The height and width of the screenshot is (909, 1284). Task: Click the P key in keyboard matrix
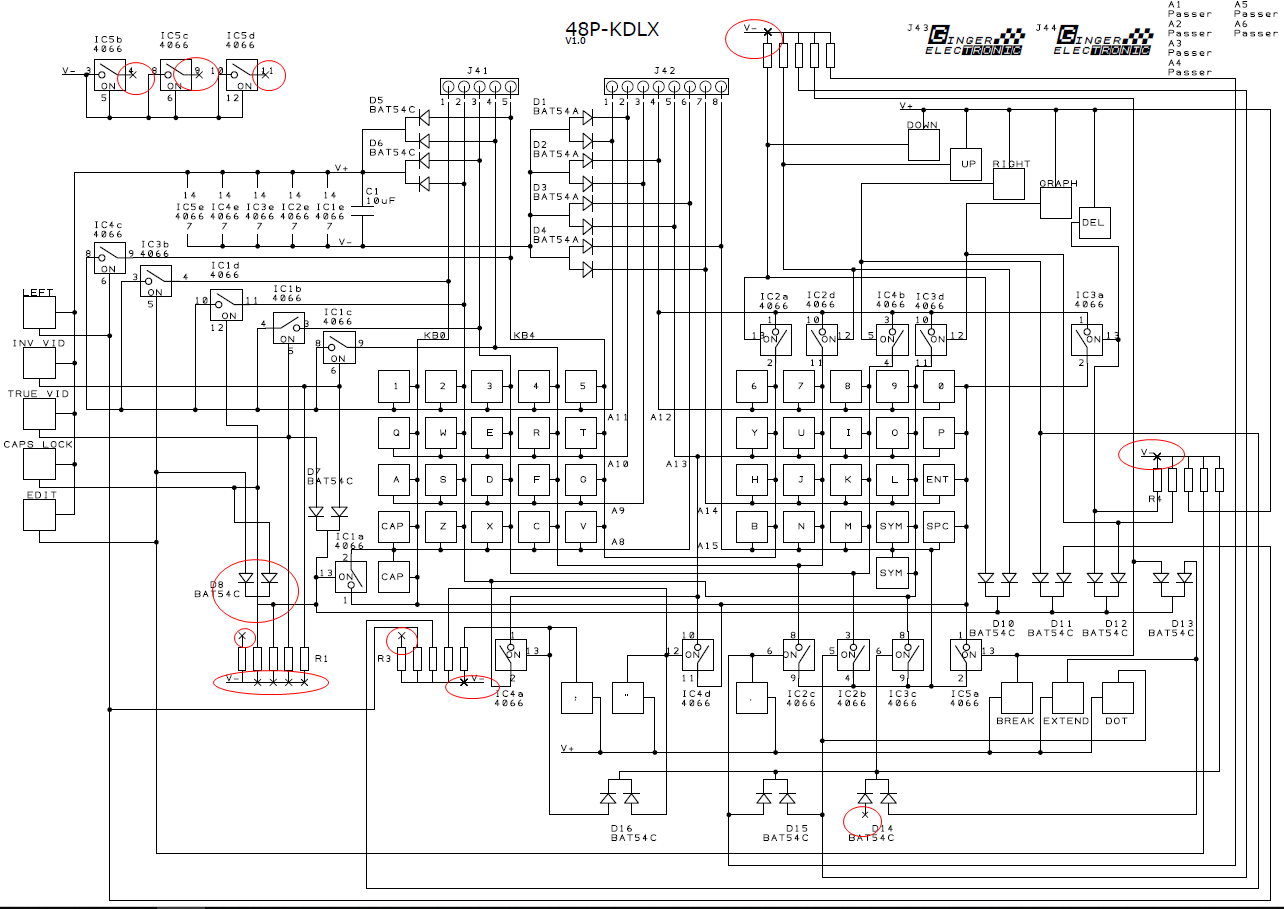click(x=938, y=433)
